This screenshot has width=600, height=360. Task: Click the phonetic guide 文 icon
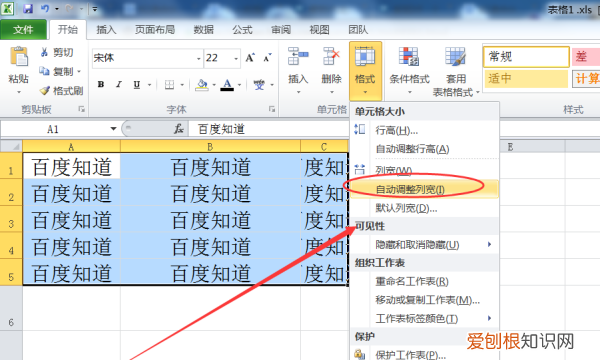coord(259,85)
